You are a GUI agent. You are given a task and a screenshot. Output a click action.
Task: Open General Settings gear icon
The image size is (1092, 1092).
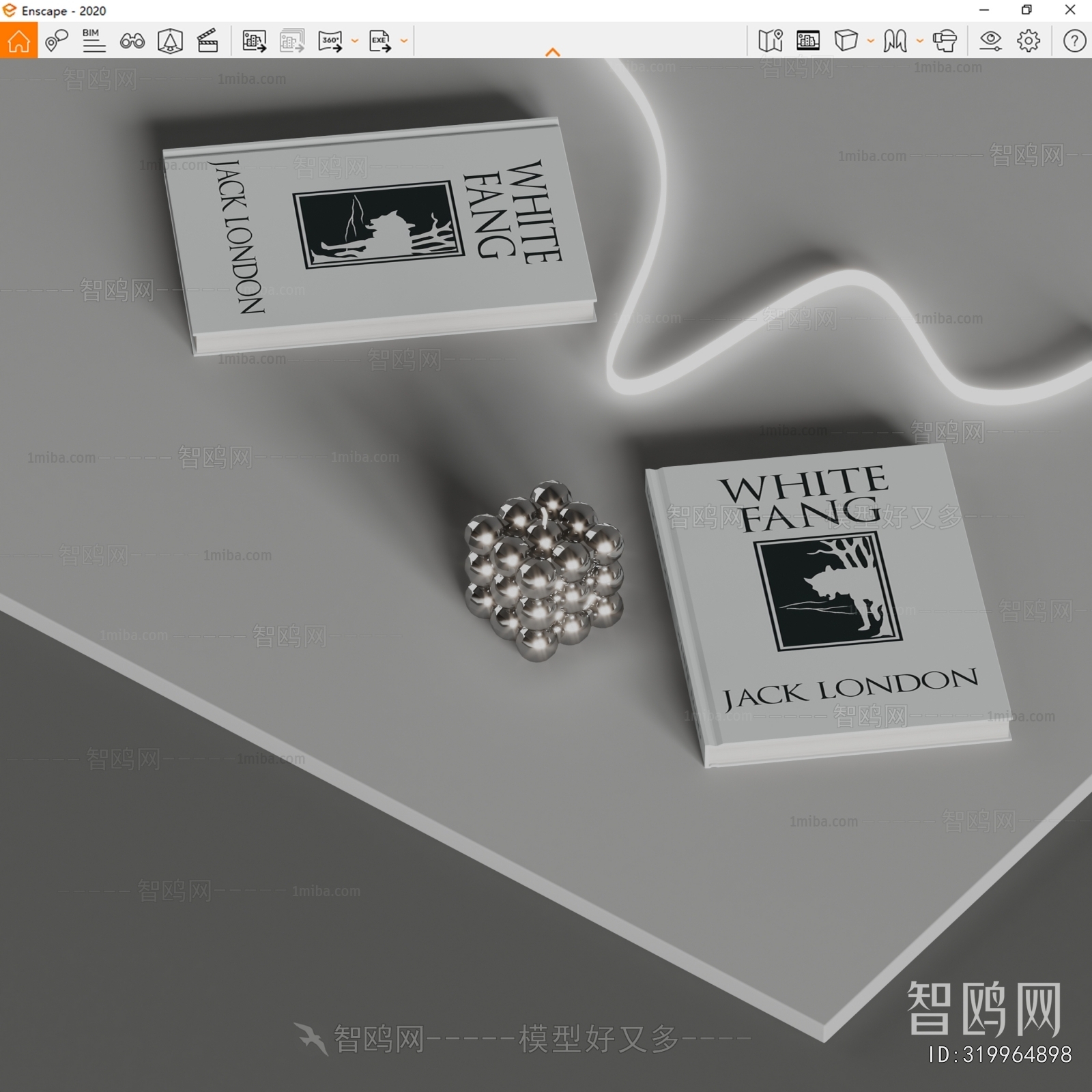pos(1029,41)
